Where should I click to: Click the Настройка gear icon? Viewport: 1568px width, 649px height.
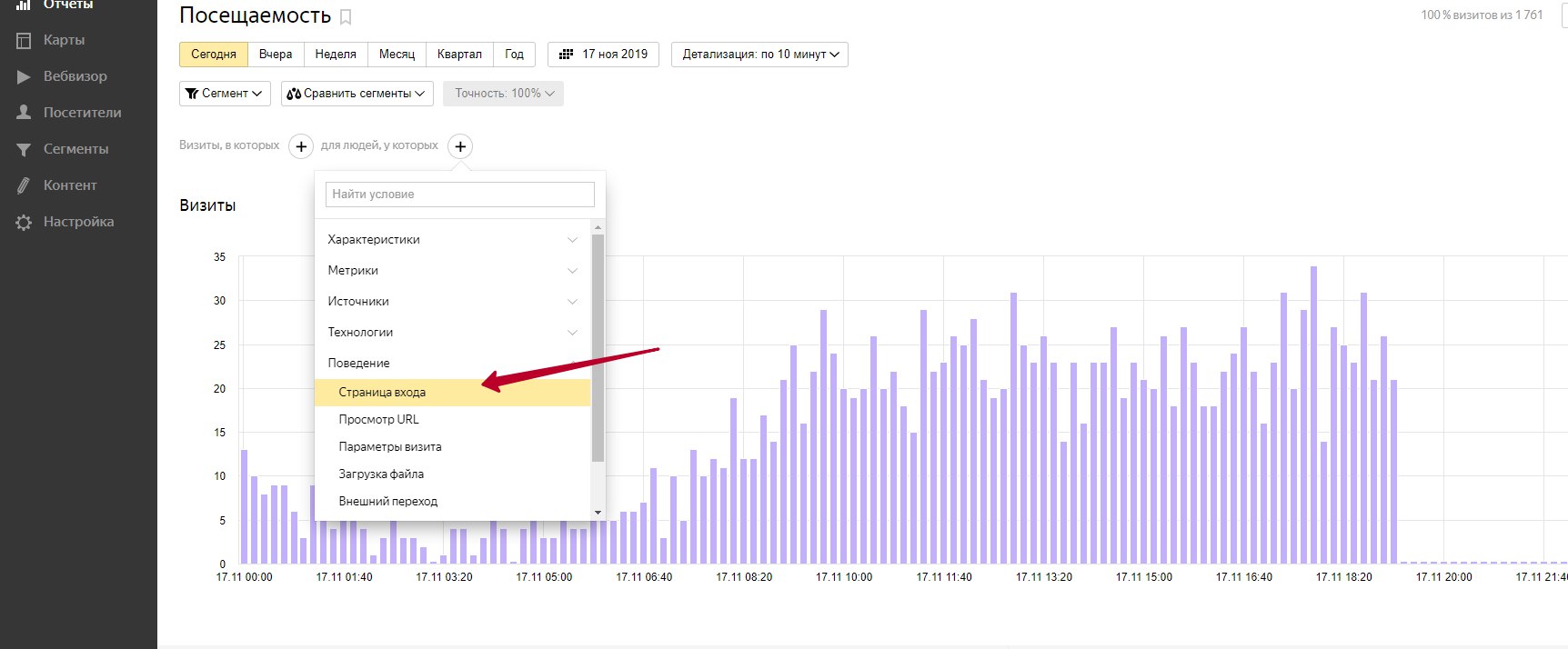click(x=24, y=222)
